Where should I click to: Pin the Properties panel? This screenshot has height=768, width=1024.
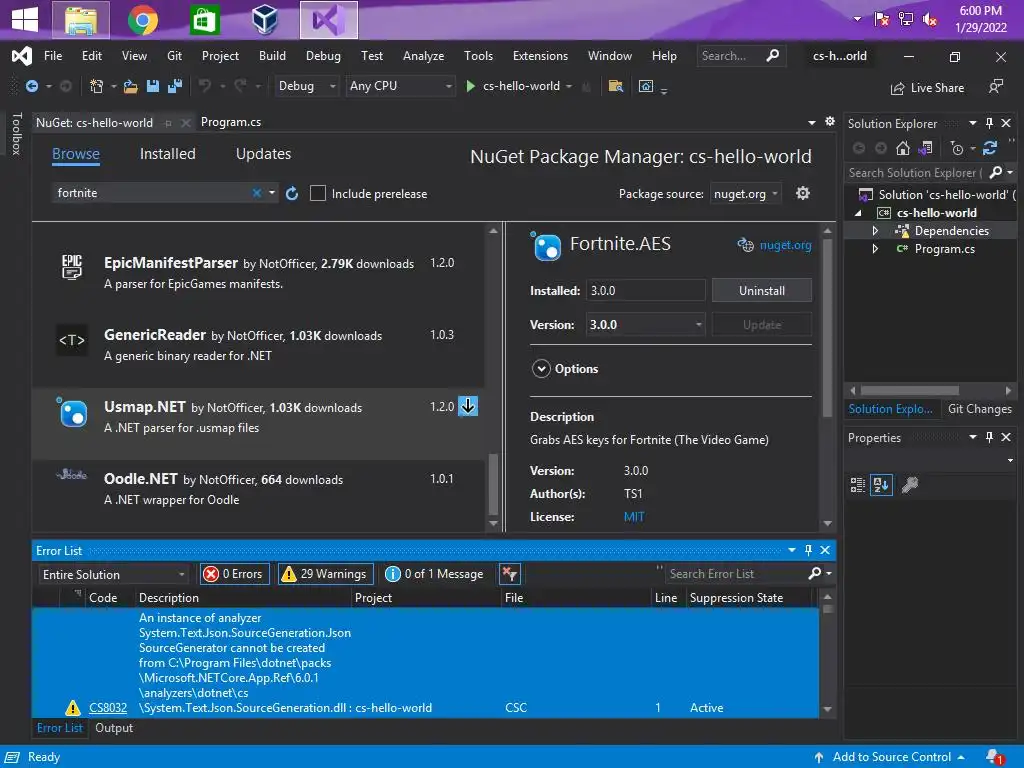coord(989,437)
